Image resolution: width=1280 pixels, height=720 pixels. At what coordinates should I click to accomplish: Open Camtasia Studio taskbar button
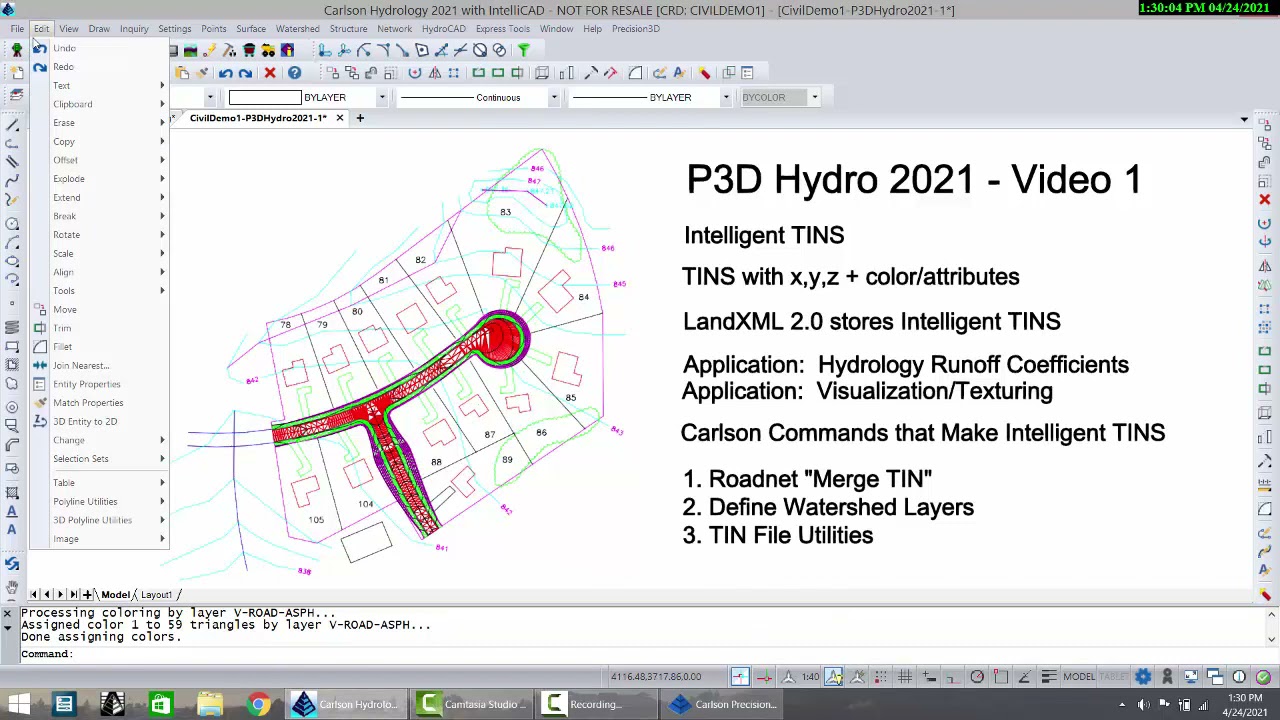click(x=475, y=705)
